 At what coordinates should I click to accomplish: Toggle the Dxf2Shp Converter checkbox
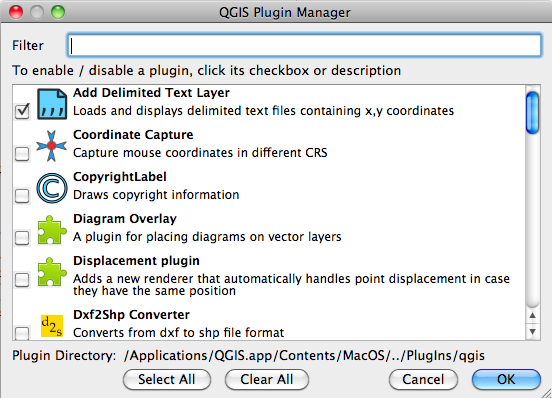(x=22, y=333)
